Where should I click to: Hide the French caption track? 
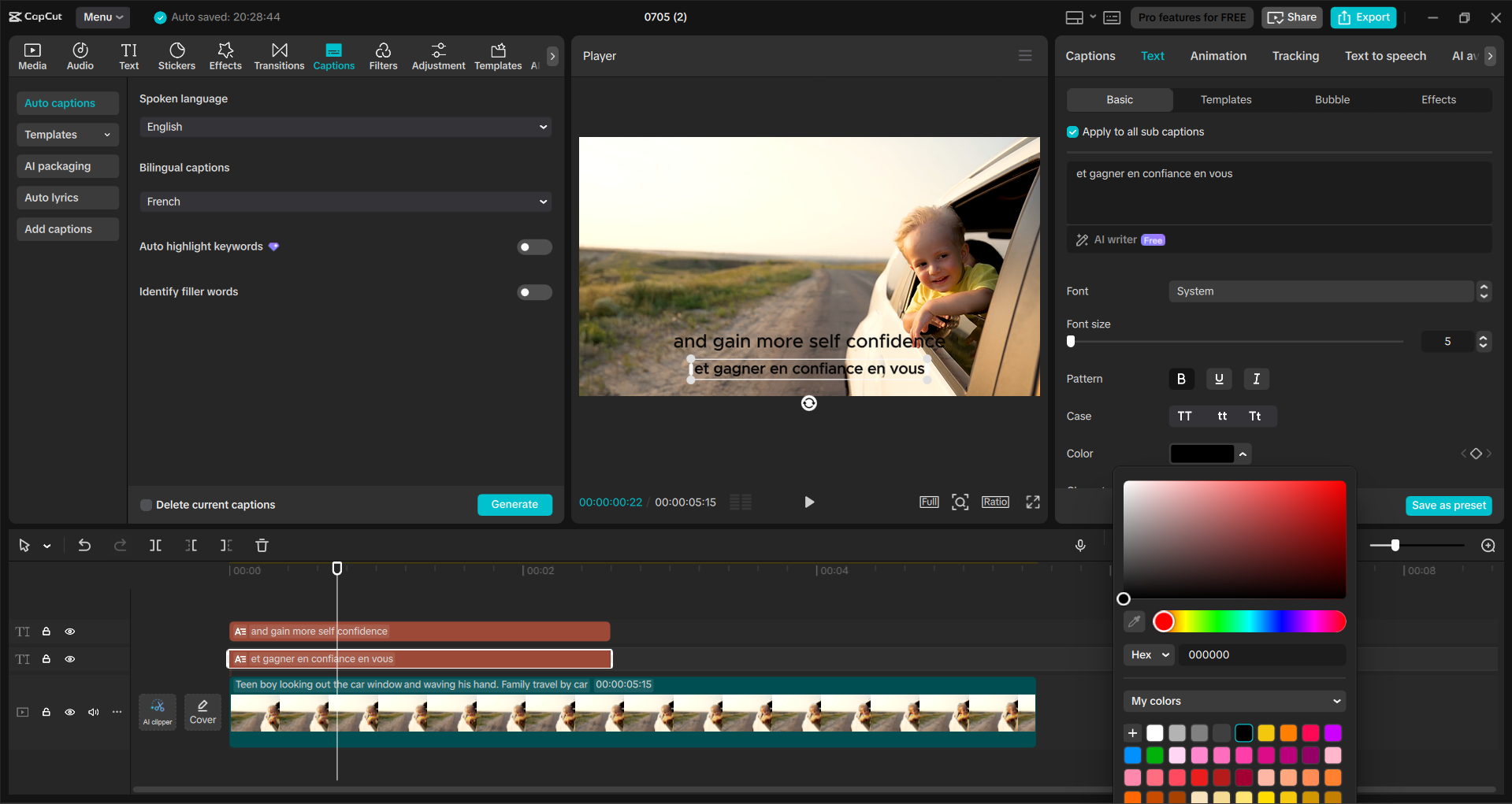click(x=69, y=658)
